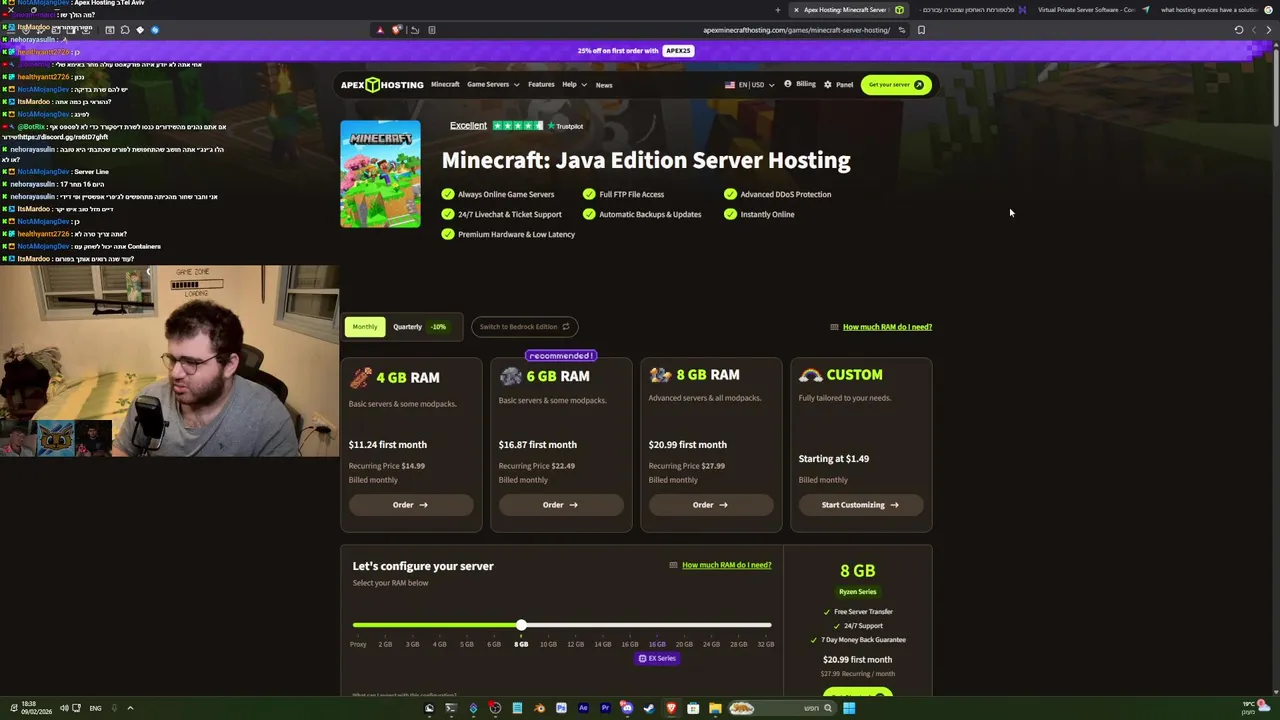The width and height of the screenshot is (1280, 720).
Task: Show hidden tray icons chevron
Action: (x=129, y=708)
